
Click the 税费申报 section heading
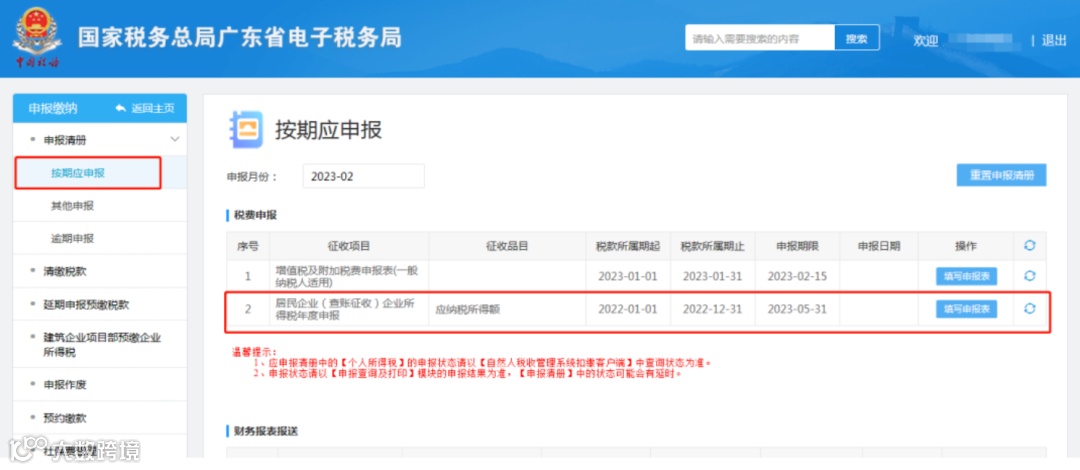pyautogui.click(x=256, y=216)
